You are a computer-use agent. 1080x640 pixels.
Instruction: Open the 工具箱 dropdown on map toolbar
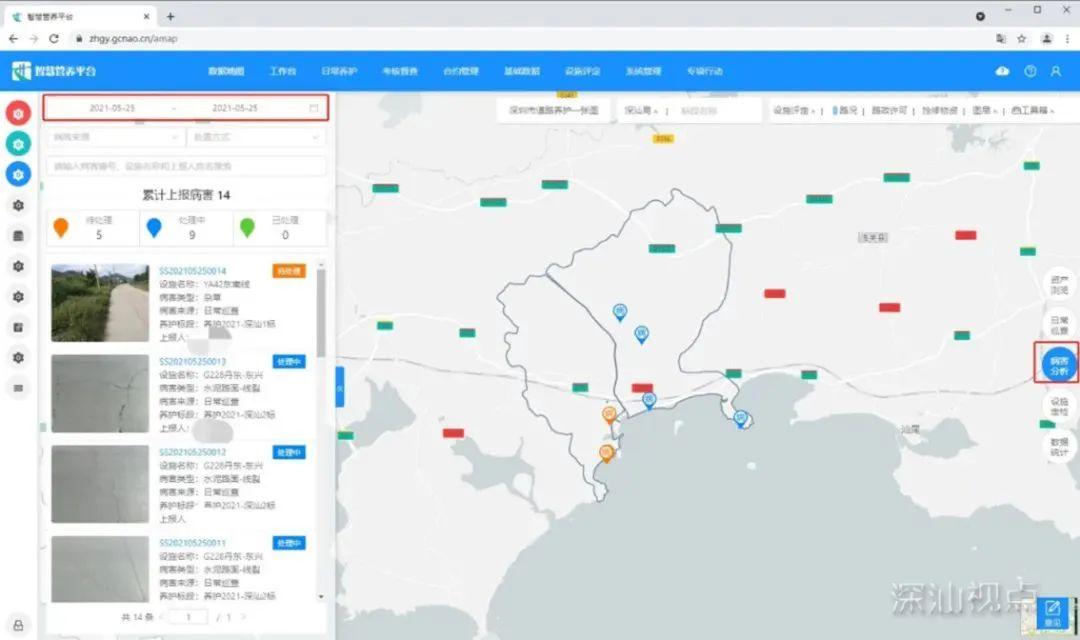[1034, 111]
